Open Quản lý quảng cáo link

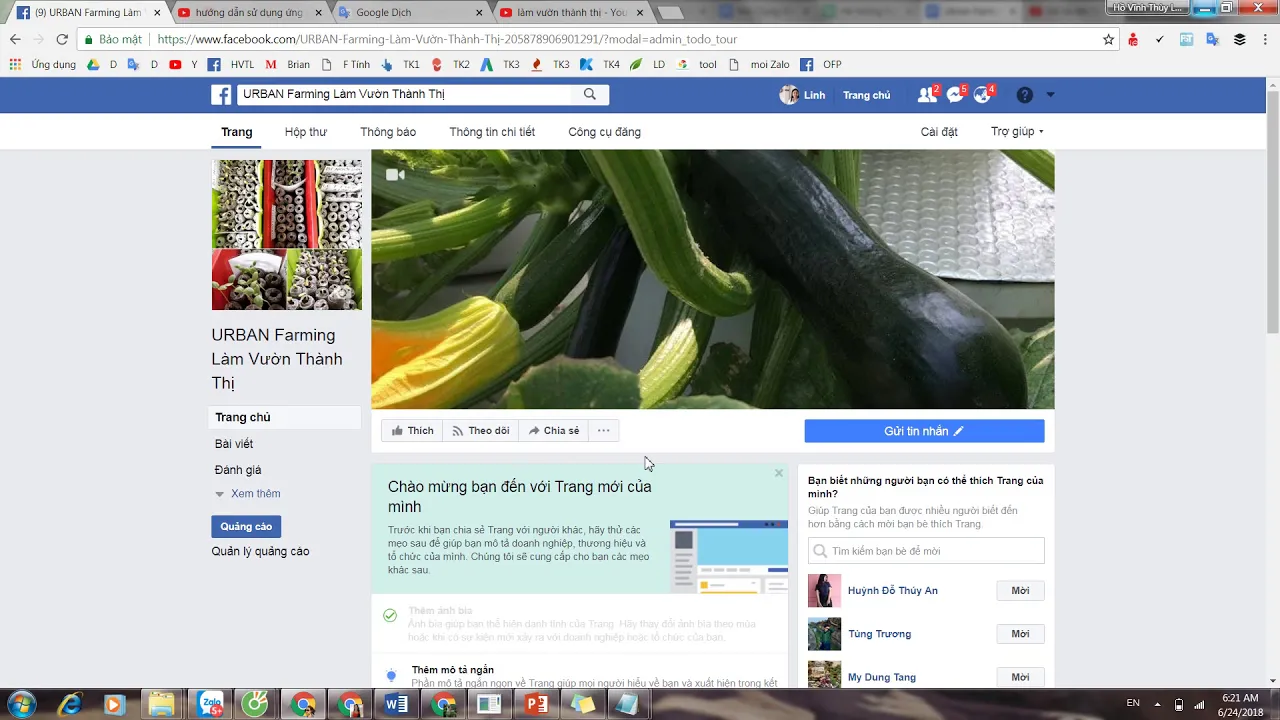point(260,551)
